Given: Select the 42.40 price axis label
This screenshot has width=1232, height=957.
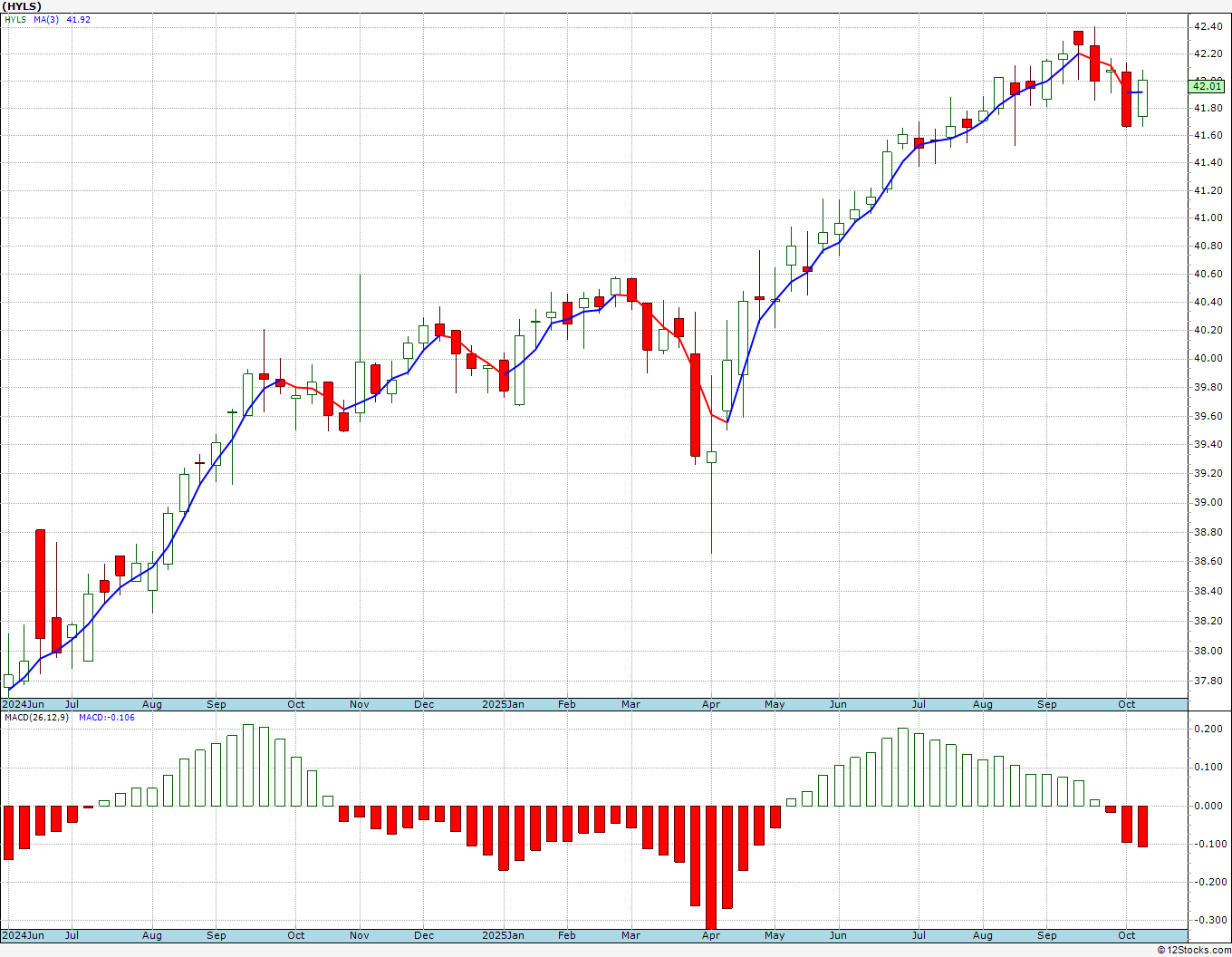Looking at the screenshot, I should click(1208, 26).
